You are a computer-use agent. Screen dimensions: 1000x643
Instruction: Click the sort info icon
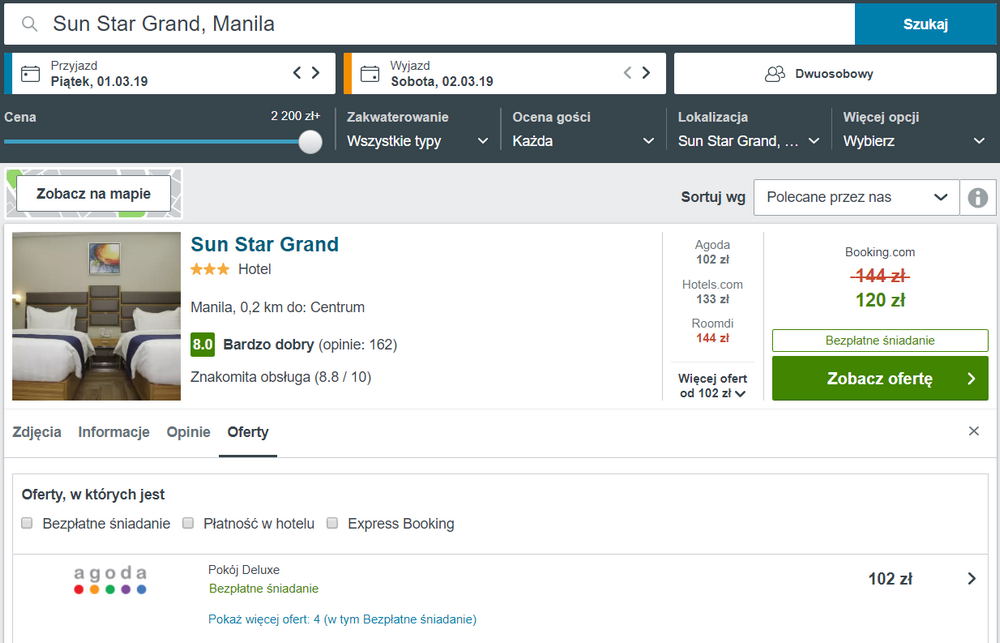[978, 198]
